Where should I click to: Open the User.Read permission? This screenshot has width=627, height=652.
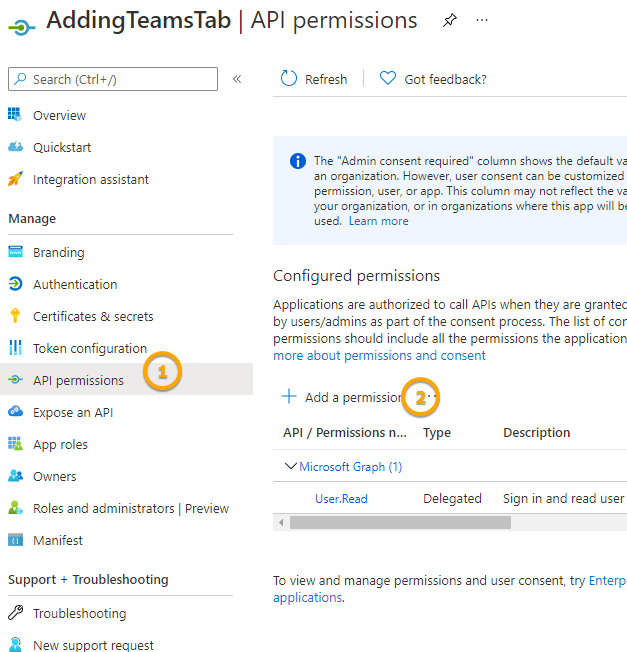click(x=341, y=499)
